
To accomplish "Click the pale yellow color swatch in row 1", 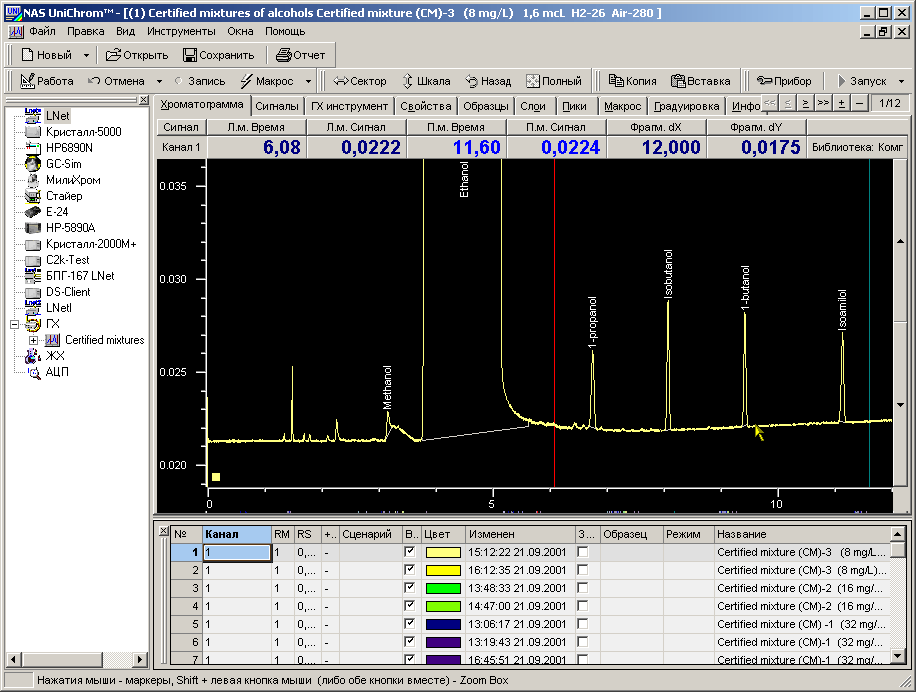I will point(443,552).
